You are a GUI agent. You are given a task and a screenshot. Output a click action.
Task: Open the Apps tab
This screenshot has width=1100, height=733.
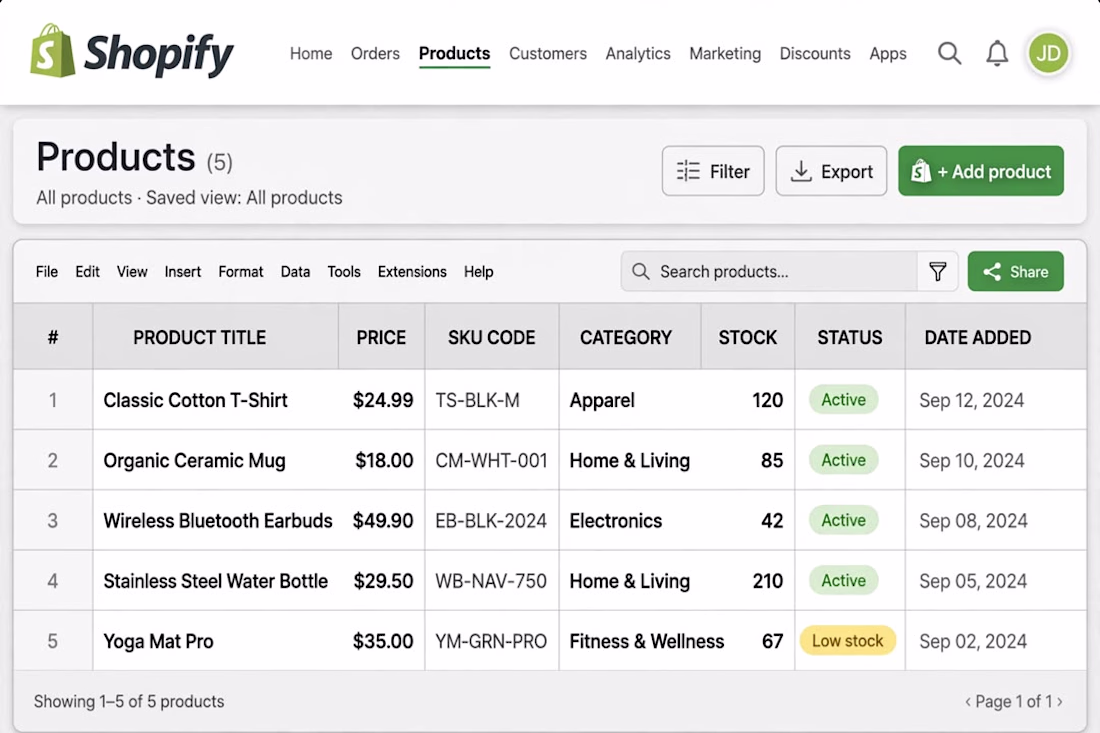[887, 53]
